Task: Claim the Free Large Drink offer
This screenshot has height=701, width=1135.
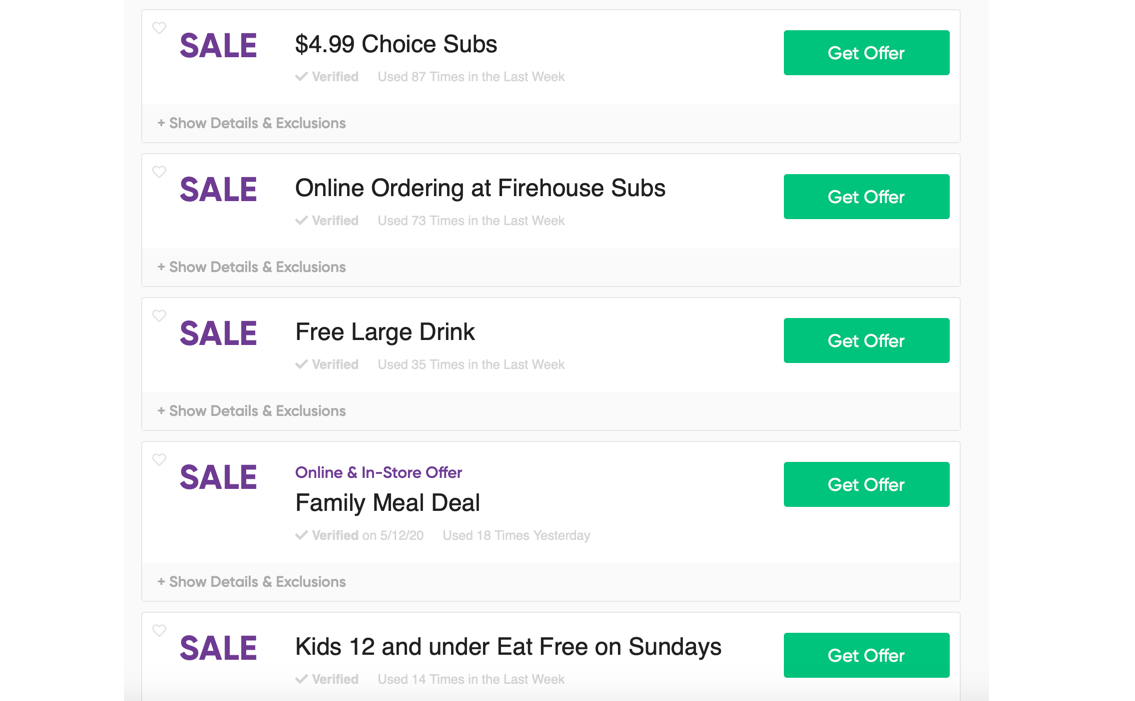Action: pos(866,341)
